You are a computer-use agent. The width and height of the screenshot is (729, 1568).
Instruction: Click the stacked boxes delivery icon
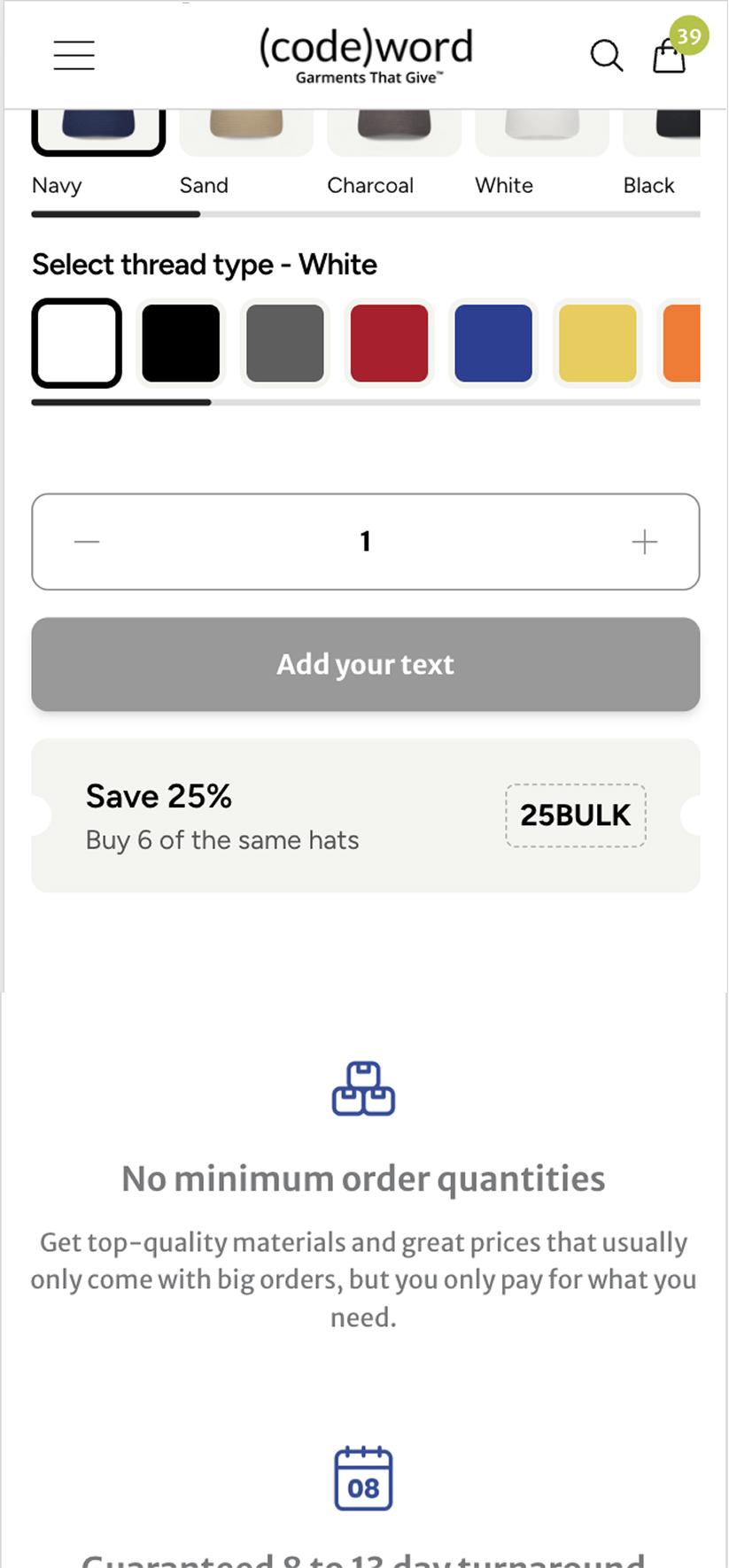point(363,1089)
